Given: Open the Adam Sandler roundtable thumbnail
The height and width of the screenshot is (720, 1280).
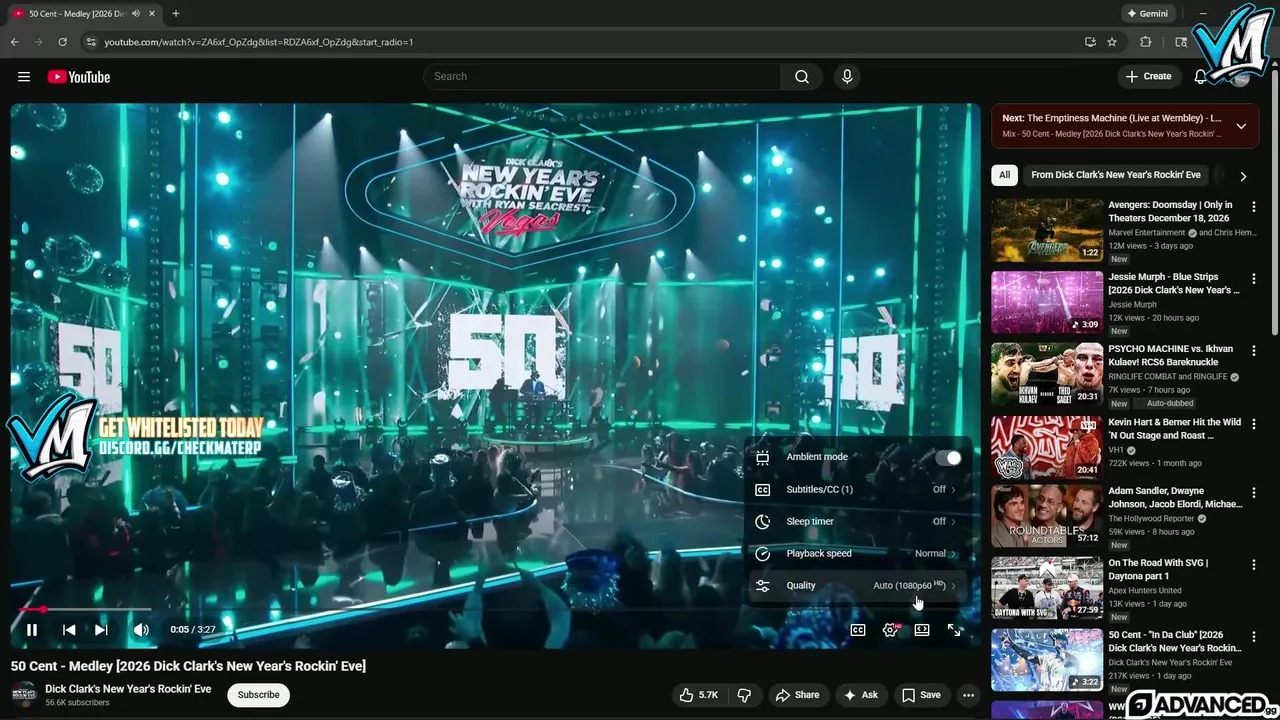Looking at the screenshot, I should (x=1047, y=517).
